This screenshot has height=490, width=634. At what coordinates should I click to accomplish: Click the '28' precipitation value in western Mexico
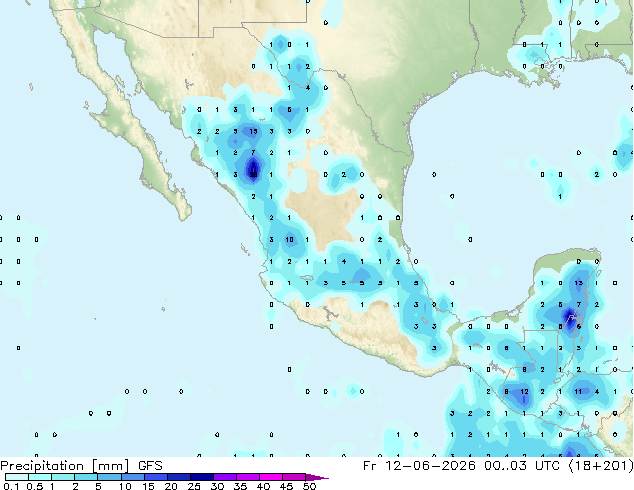click(x=253, y=175)
